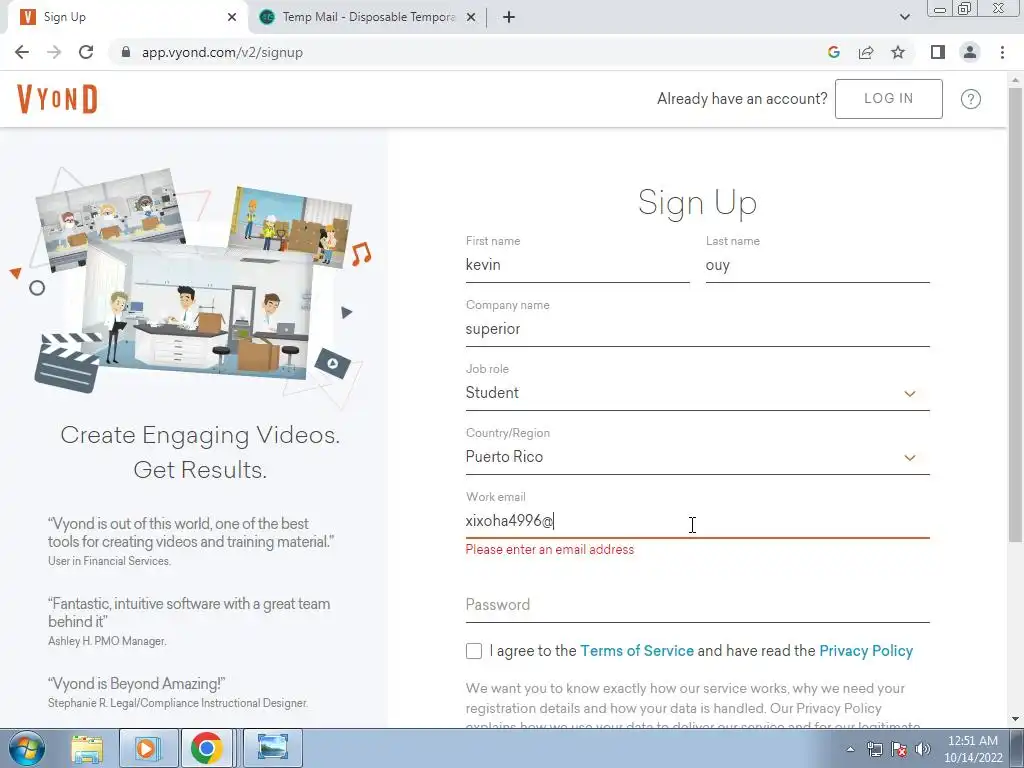
Task: Open the help question mark icon
Action: pos(970,99)
